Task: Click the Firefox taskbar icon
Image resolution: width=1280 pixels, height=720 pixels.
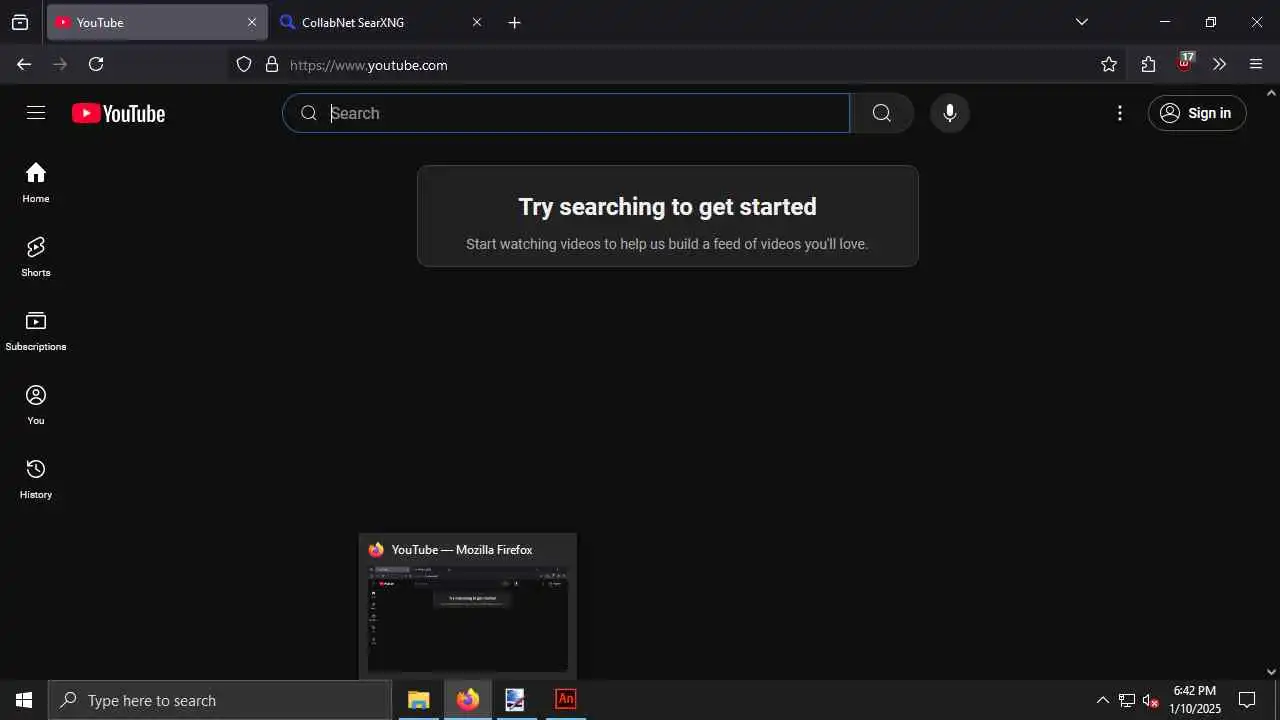Action: coord(468,700)
